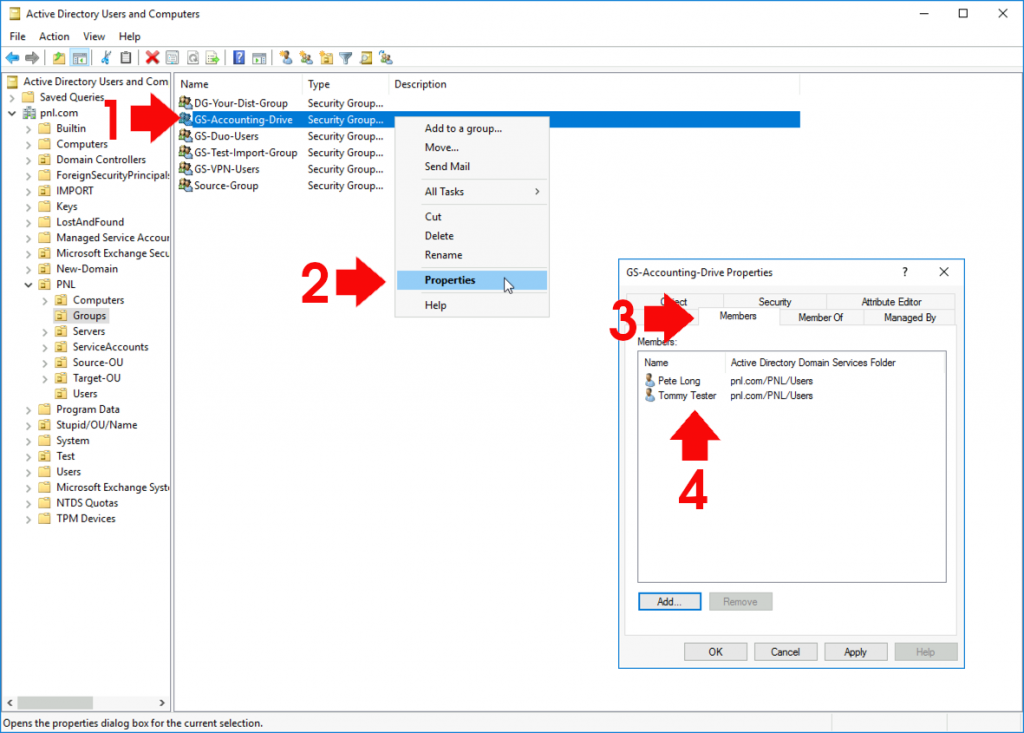Switch to the Member Of tab

tap(820, 317)
